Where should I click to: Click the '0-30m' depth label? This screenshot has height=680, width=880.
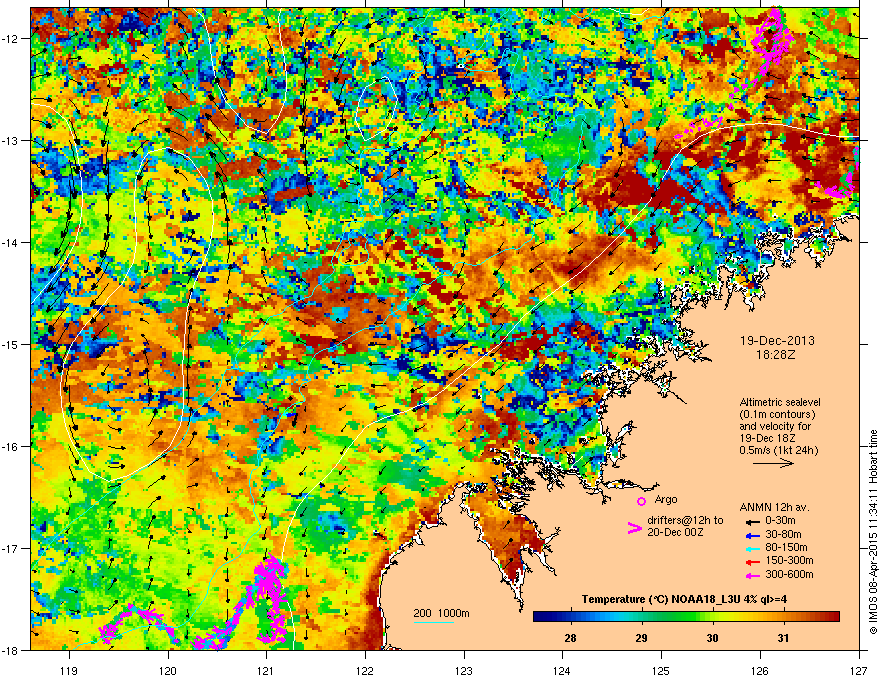(x=780, y=521)
